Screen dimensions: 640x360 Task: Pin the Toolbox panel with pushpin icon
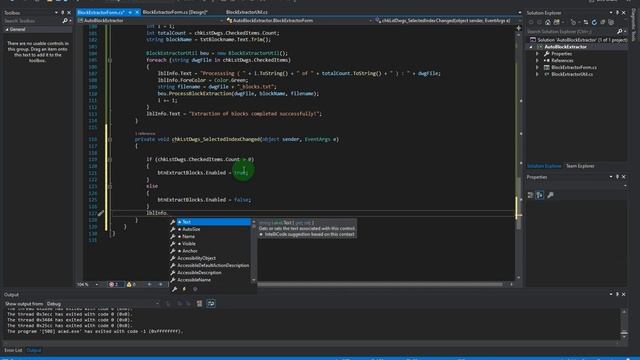click(62, 13)
